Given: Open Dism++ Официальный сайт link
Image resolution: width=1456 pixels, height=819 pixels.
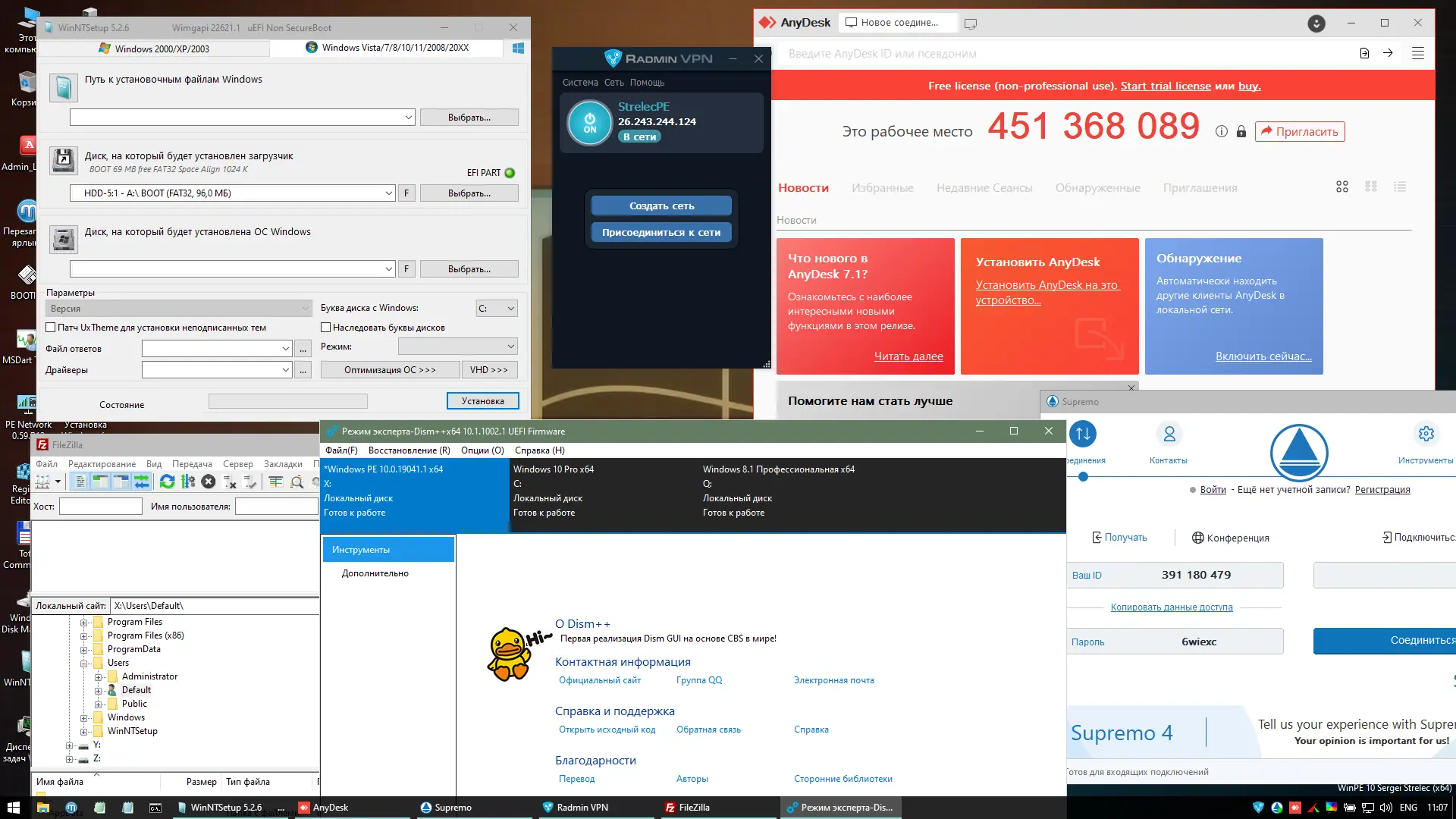Looking at the screenshot, I should [x=599, y=680].
